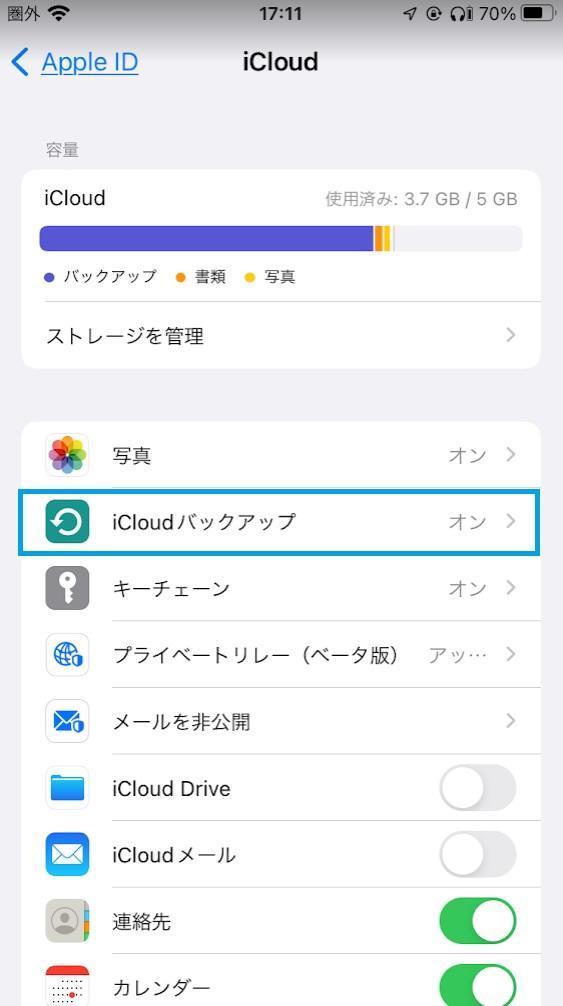Image resolution: width=563 pixels, height=1006 pixels.
Task: Disable the 連絡先 contacts toggle
Action: tap(478, 921)
